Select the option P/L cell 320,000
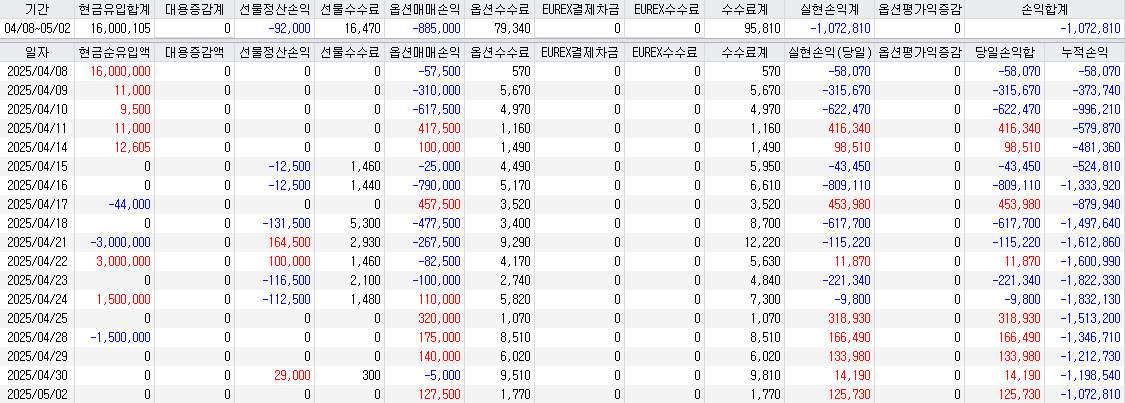 (x=424, y=319)
